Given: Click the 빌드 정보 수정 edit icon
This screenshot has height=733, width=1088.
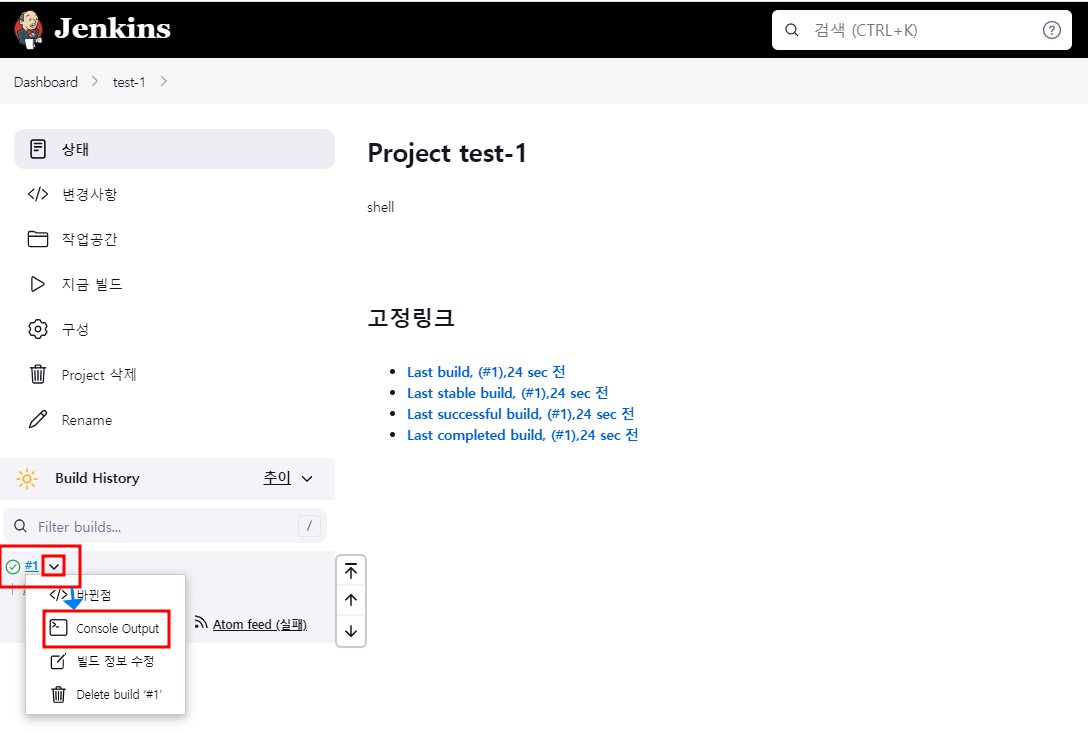Looking at the screenshot, I should [x=58, y=661].
